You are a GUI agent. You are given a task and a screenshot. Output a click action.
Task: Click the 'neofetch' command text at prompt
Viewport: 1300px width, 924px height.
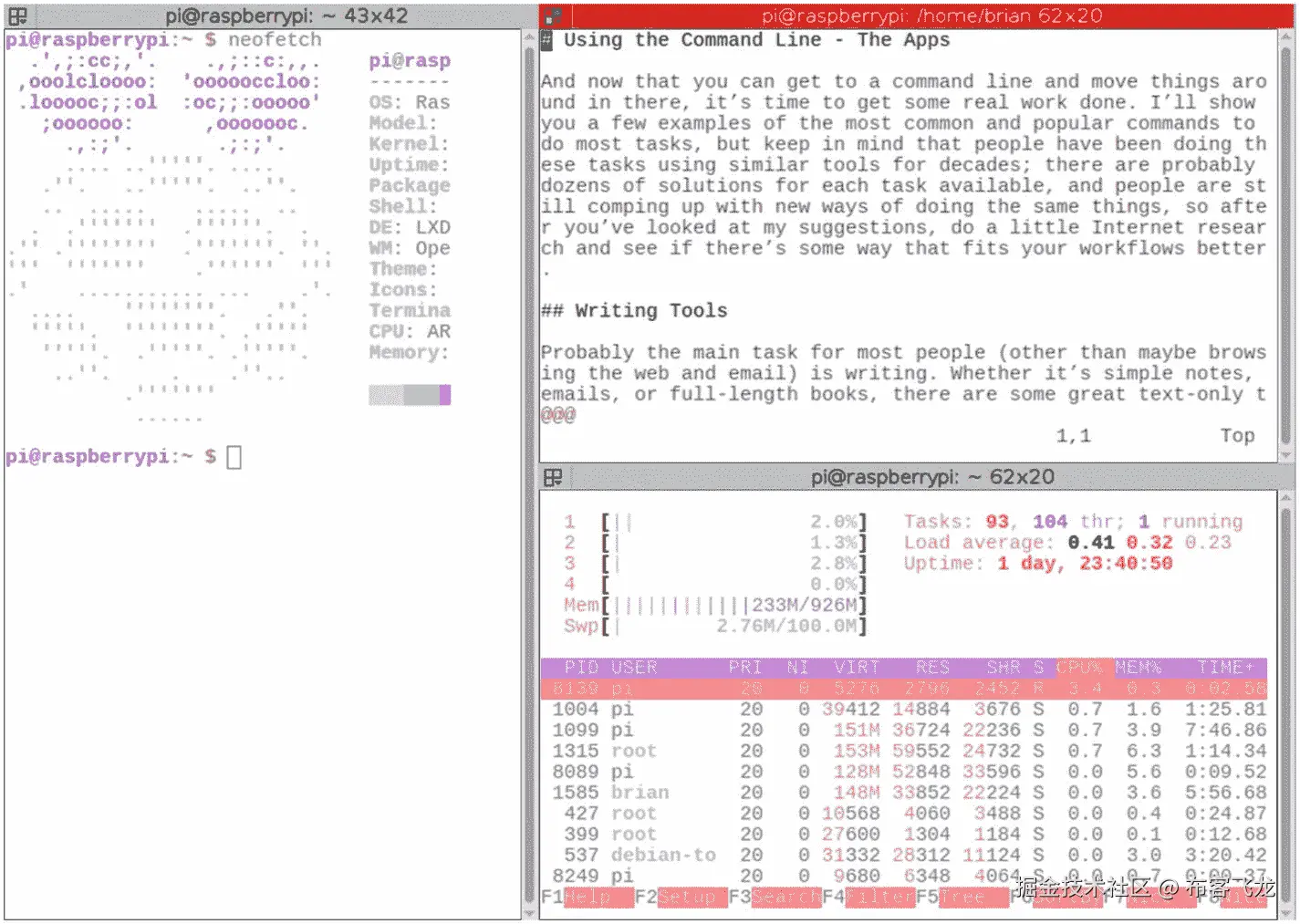click(275, 40)
